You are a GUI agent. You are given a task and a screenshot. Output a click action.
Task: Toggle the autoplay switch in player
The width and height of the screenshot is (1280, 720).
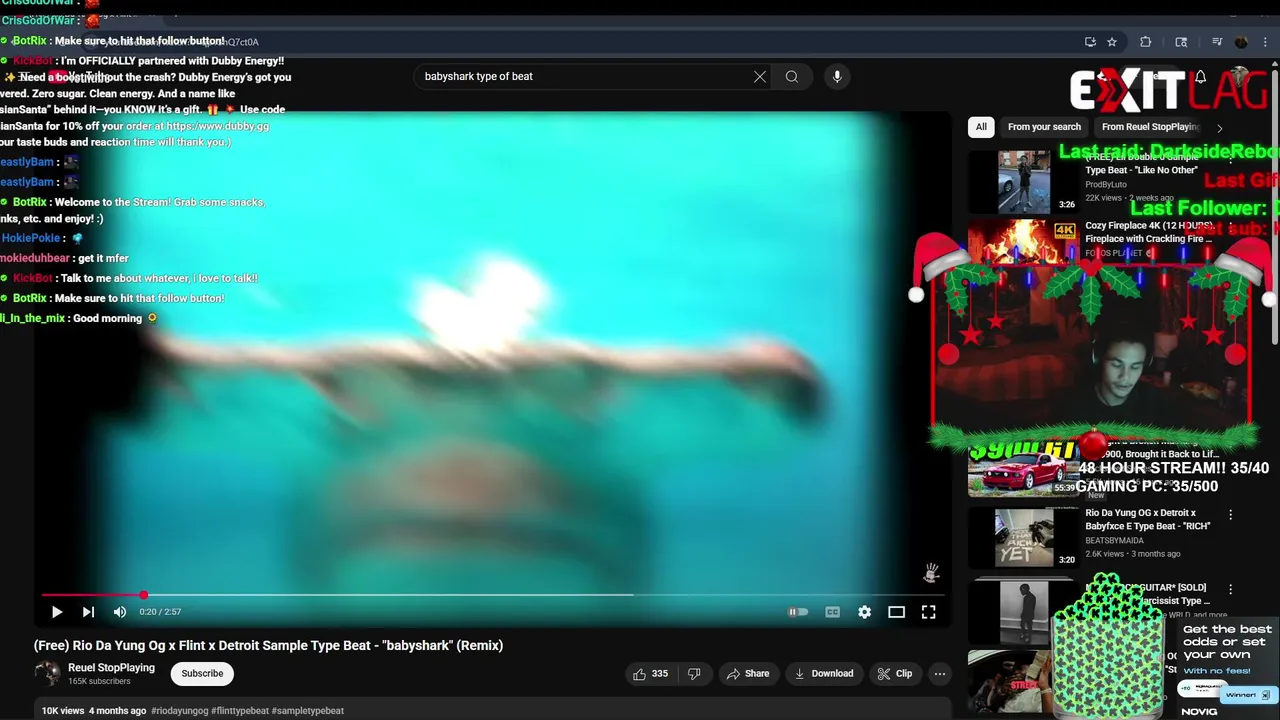pos(798,612)
